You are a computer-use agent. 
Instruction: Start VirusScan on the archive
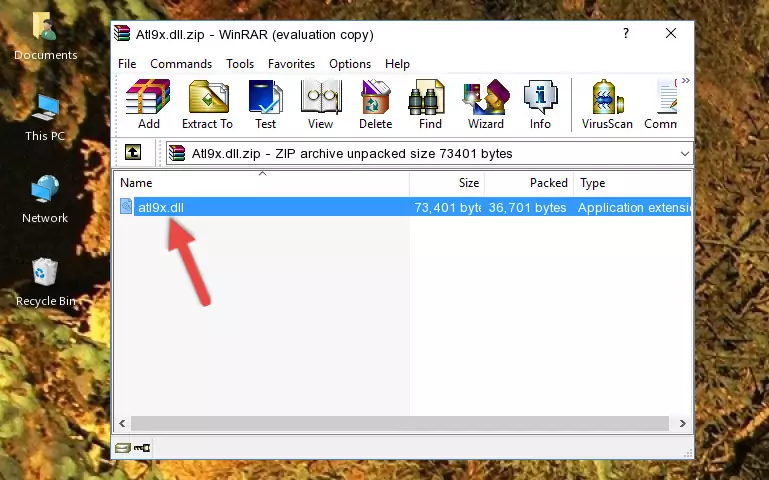click(607, 104)
